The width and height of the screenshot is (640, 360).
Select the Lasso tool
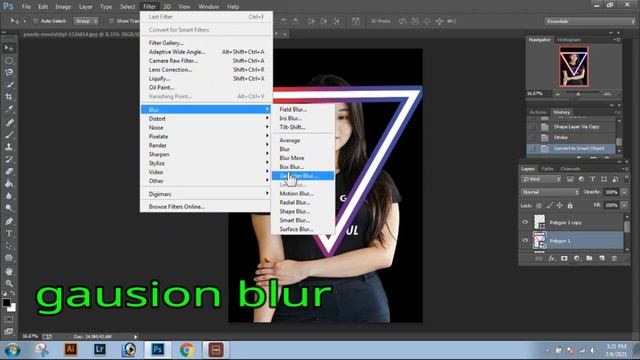[x=9, y=73]
